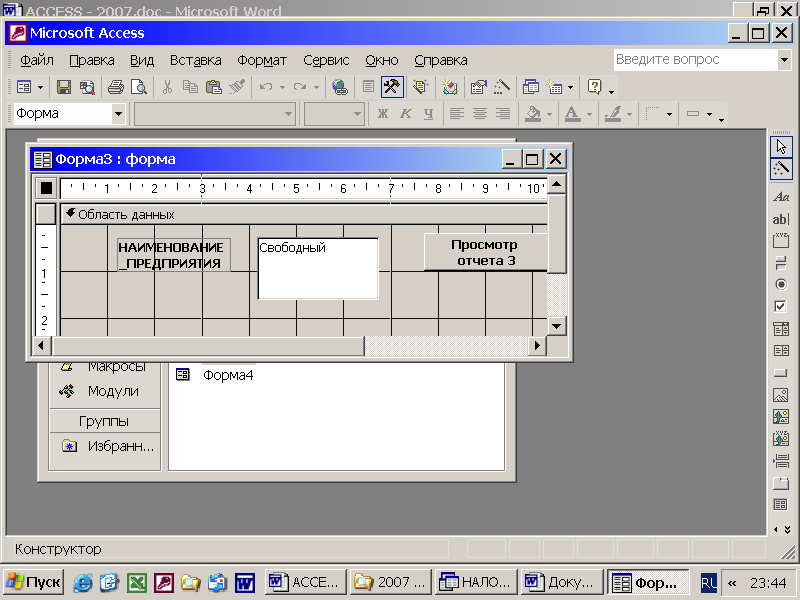This screenshot has width=800, height=600.
Task: Open the Code builder icon
Action: [x=449, y=87]
